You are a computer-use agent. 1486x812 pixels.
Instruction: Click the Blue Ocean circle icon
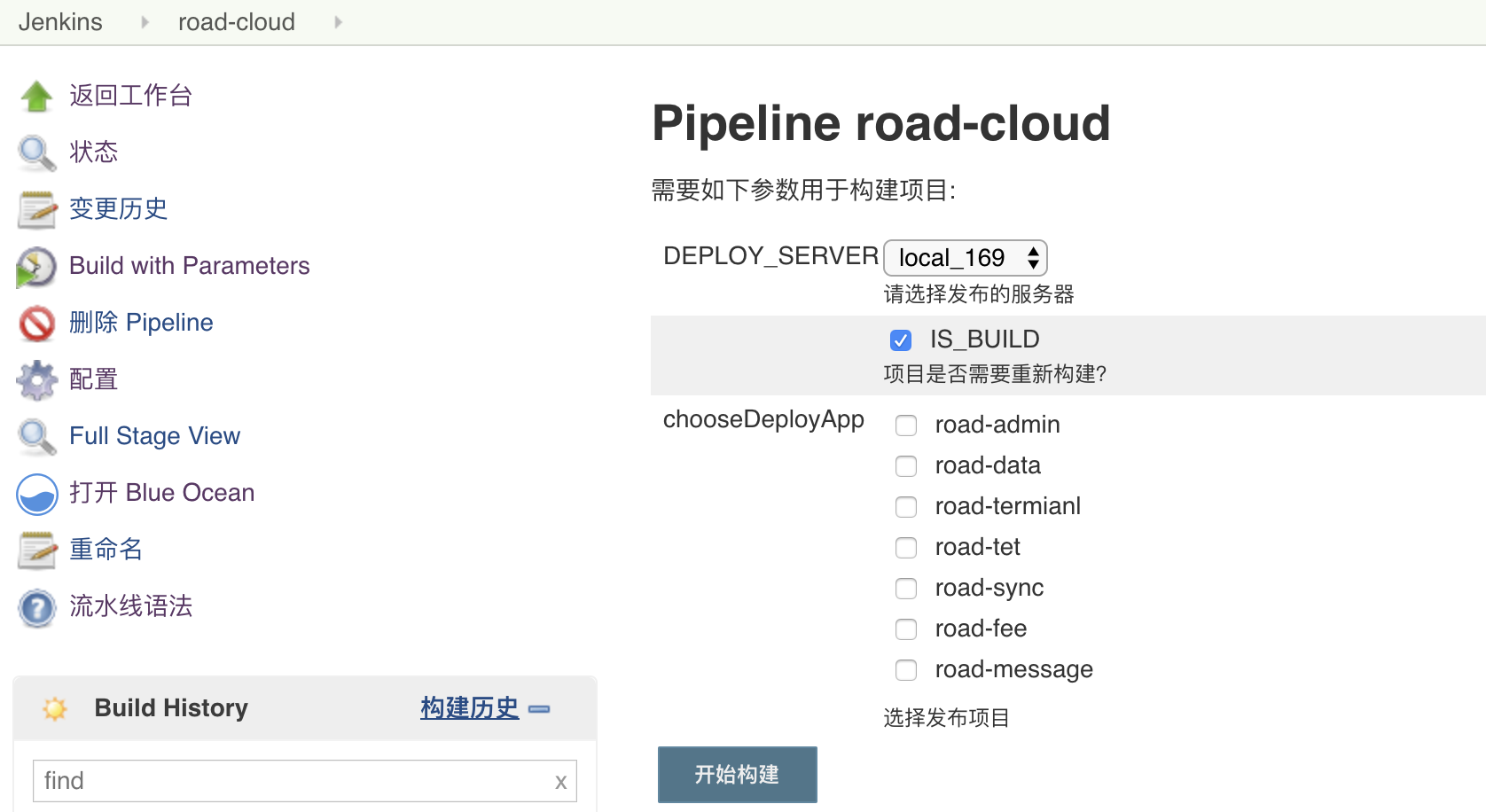37,494
